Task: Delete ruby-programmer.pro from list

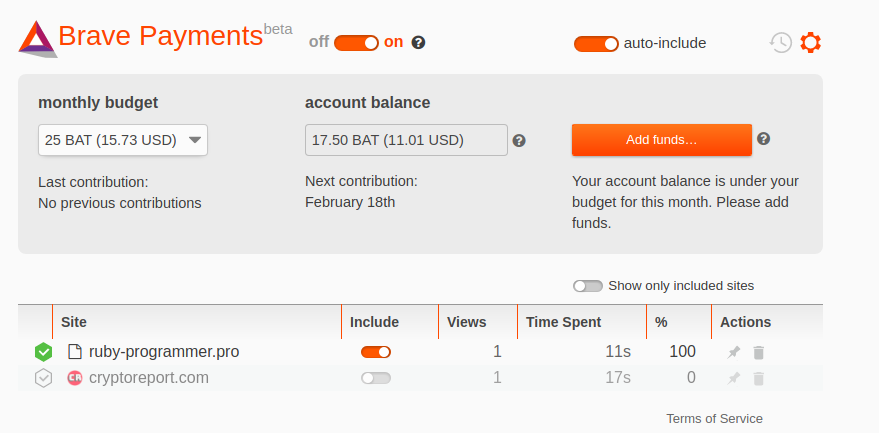Action: (x=758, y=352)
